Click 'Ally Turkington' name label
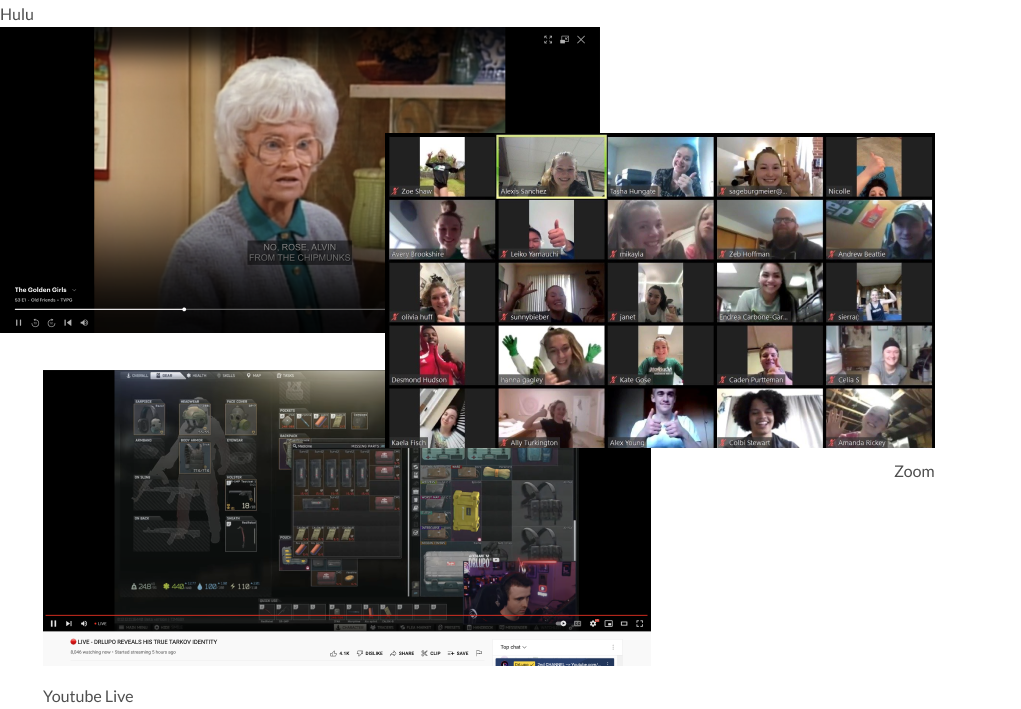Viewport: 1021px width, 709px height. tap(534, 443)
